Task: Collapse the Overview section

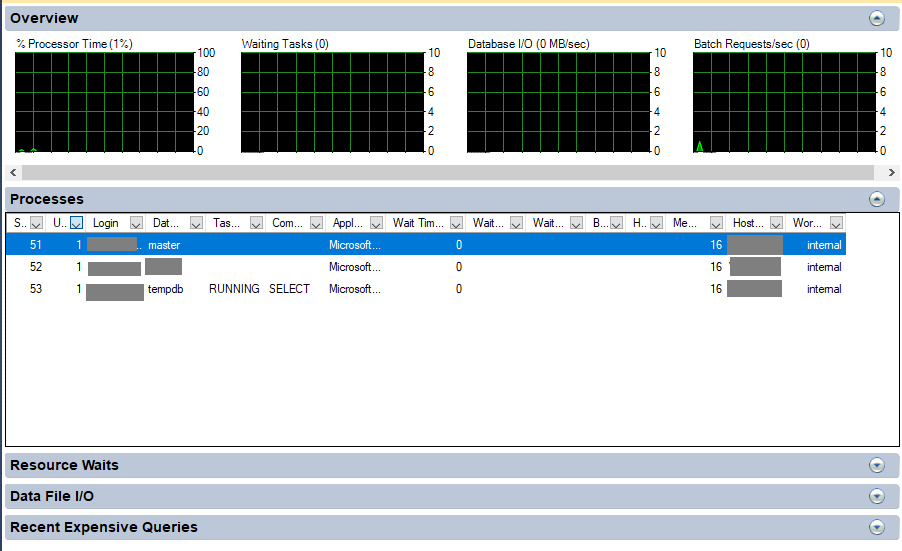Action: coord(877,18)
